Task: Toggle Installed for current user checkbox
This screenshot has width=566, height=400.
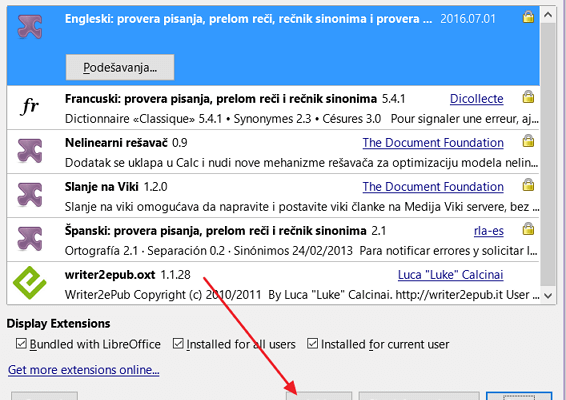Action: [313, 344]
